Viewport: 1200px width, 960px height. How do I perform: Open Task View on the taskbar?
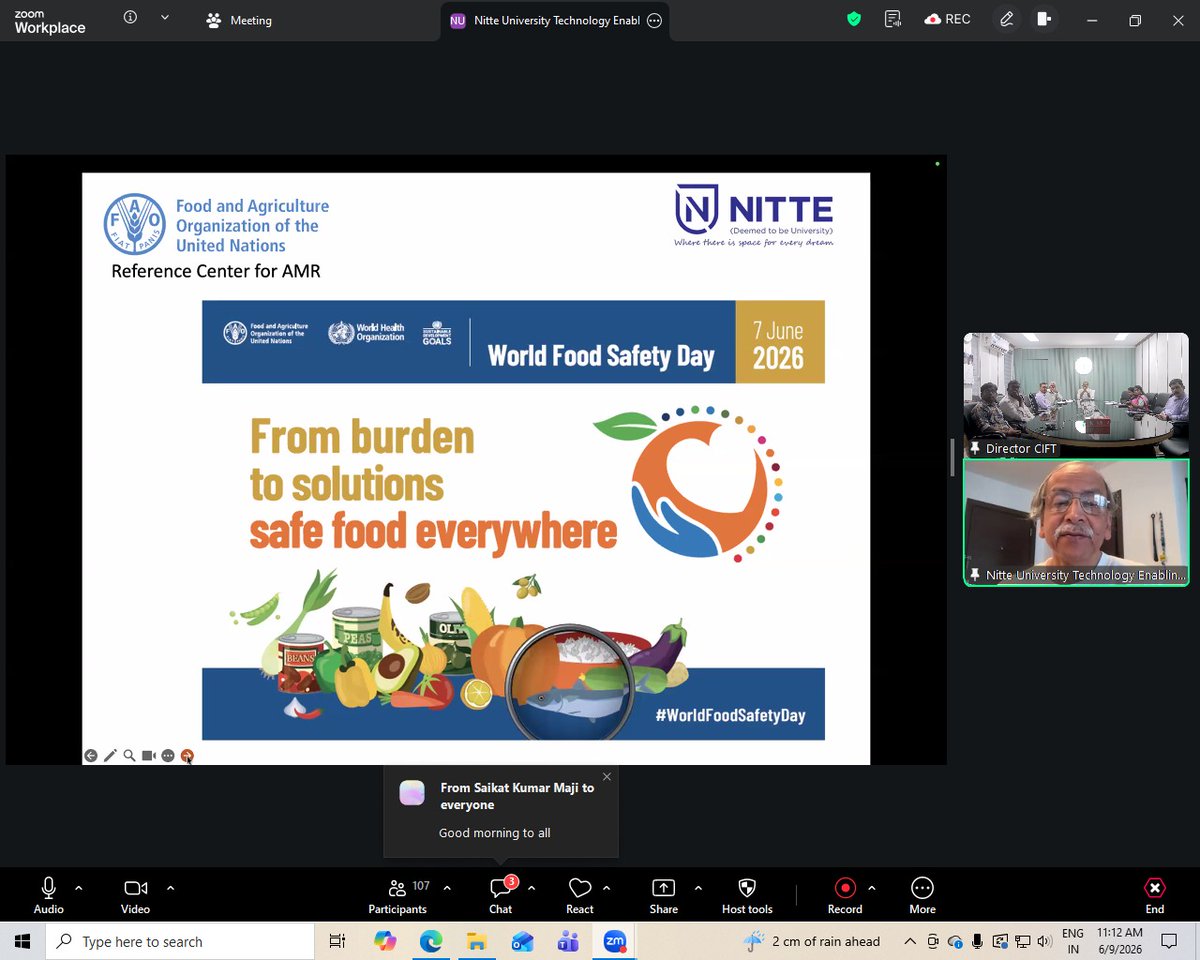click(337, 941)
